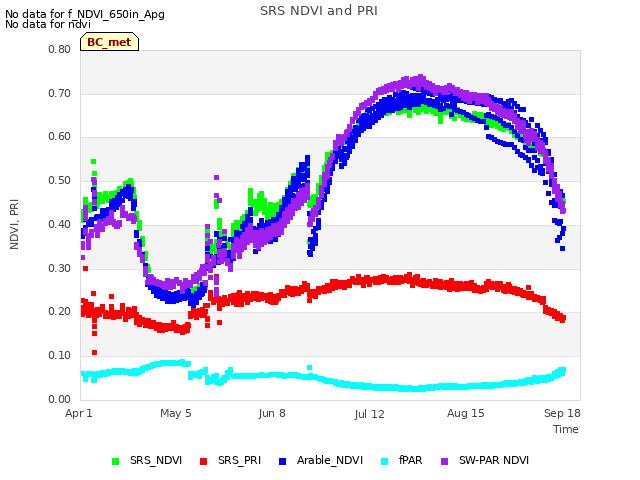Click the highest green SRS_NDVI outlier in early April

[93, 162]
